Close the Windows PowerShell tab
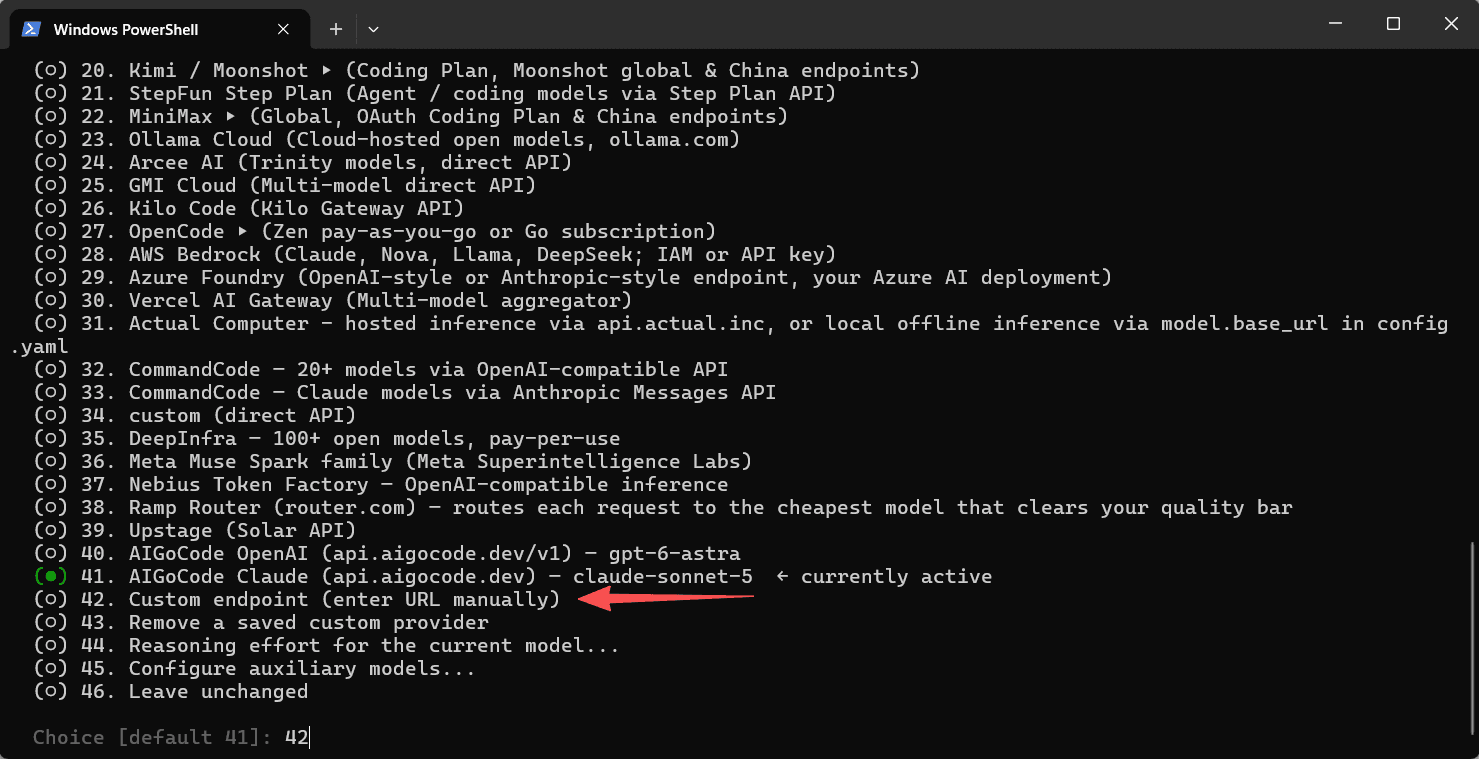Screen dimensions: 1479x759 [x=283, y=29]
